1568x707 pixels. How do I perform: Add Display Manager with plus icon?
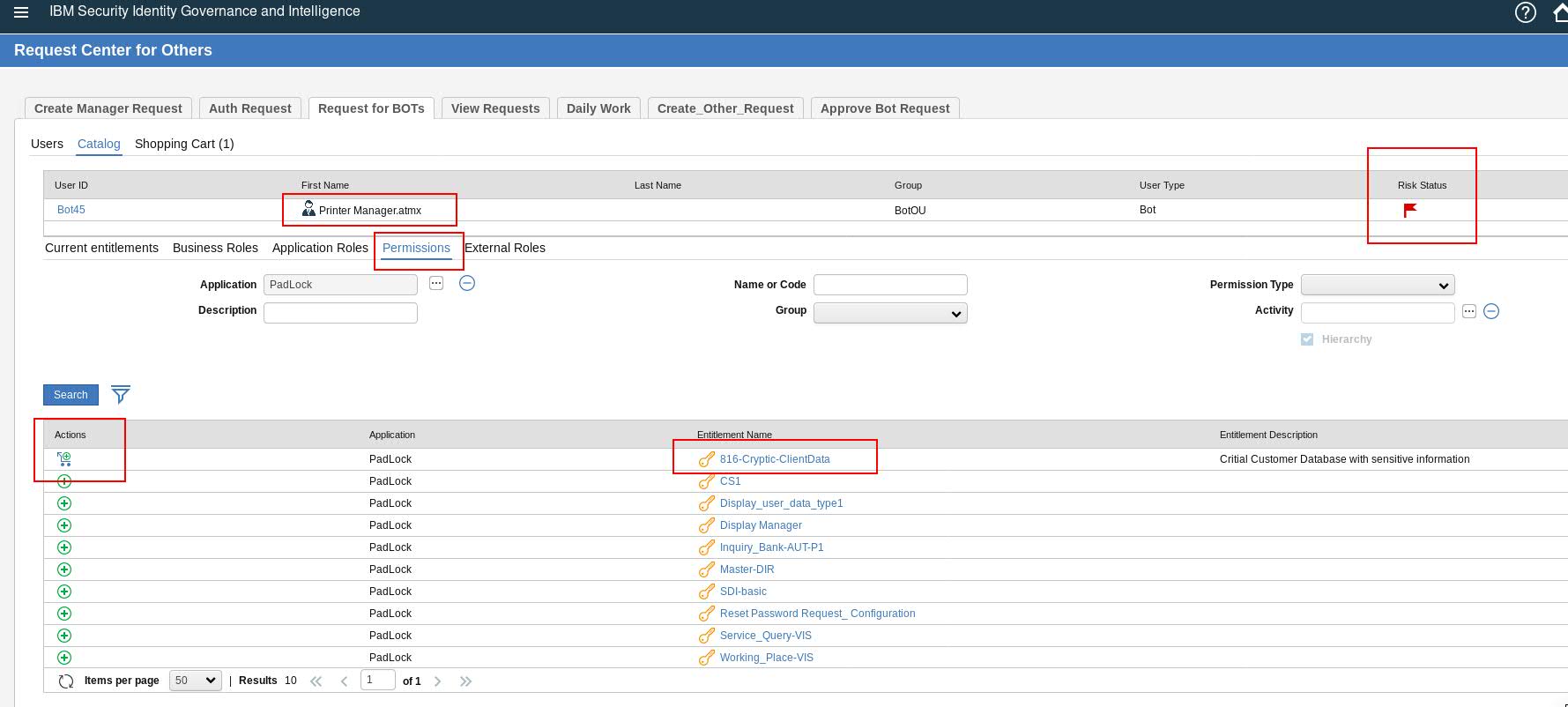click(64, 525)
